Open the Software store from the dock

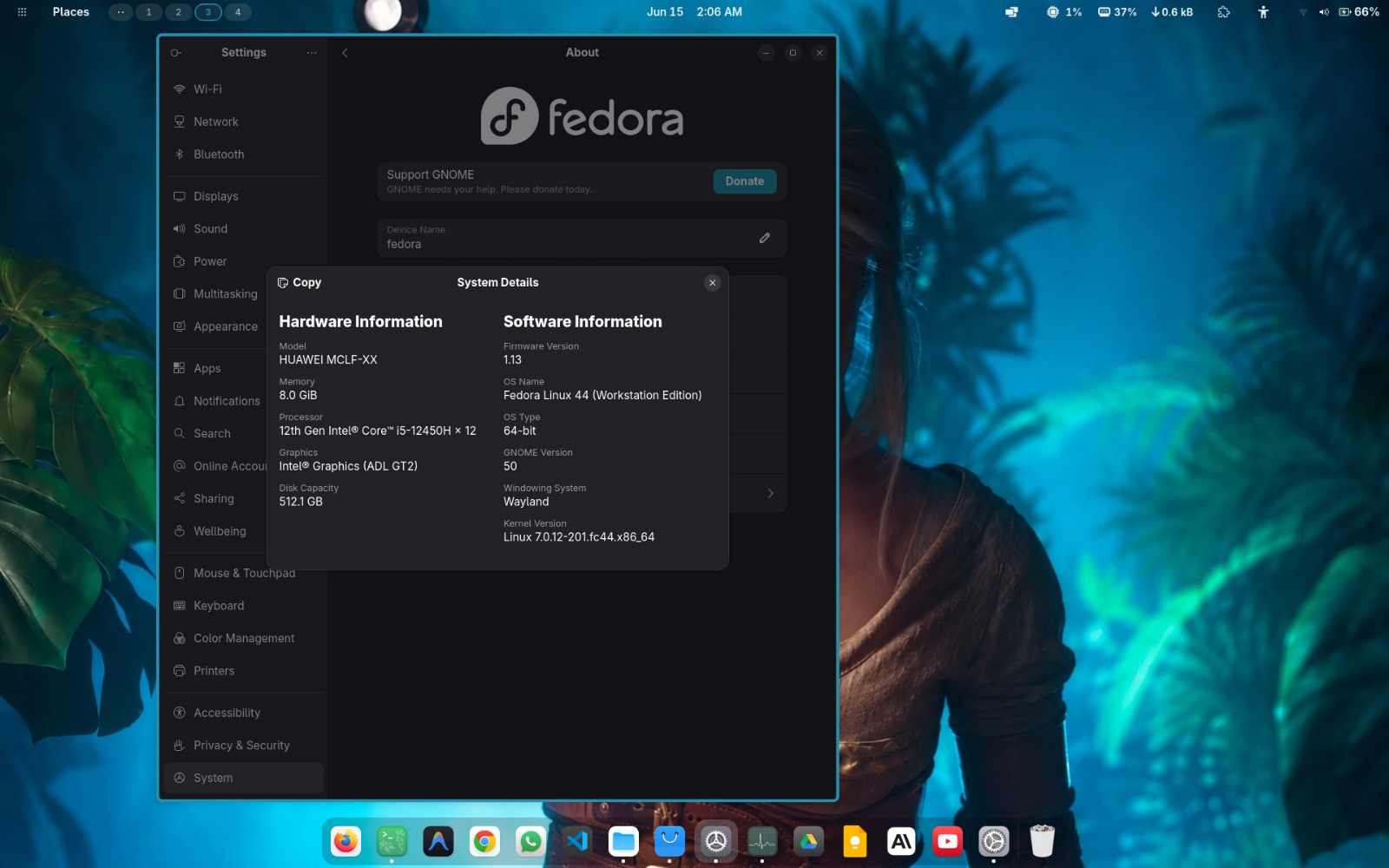pos(669,841)
